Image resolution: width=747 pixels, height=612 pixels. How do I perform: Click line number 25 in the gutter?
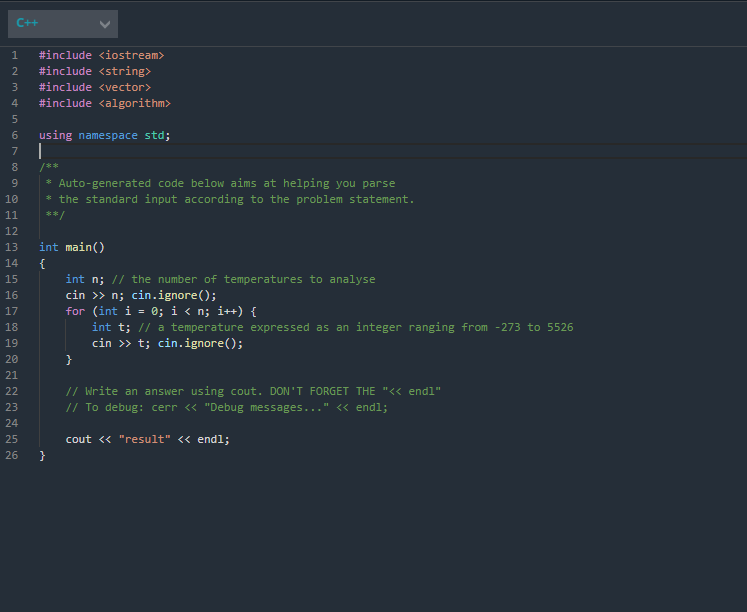[11, 439]
